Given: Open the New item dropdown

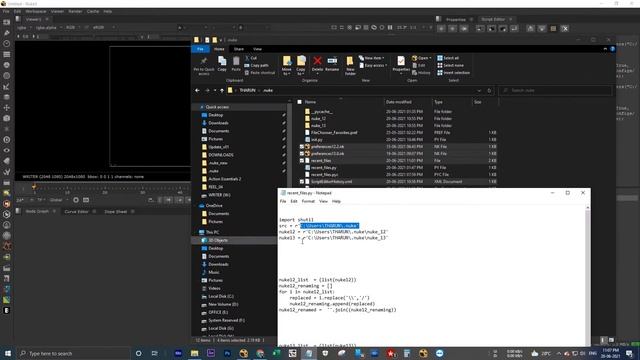Looking at the screenshot, I should tap(371, 58).
